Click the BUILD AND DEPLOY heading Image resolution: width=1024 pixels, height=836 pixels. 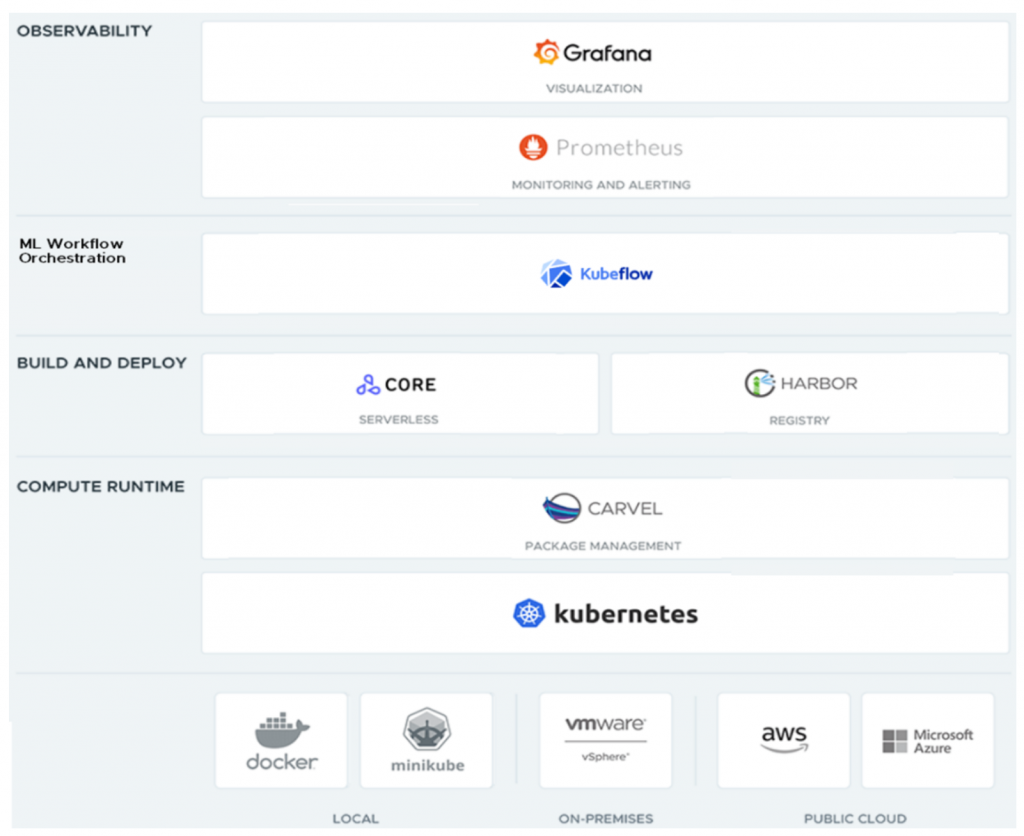point(102,362)
